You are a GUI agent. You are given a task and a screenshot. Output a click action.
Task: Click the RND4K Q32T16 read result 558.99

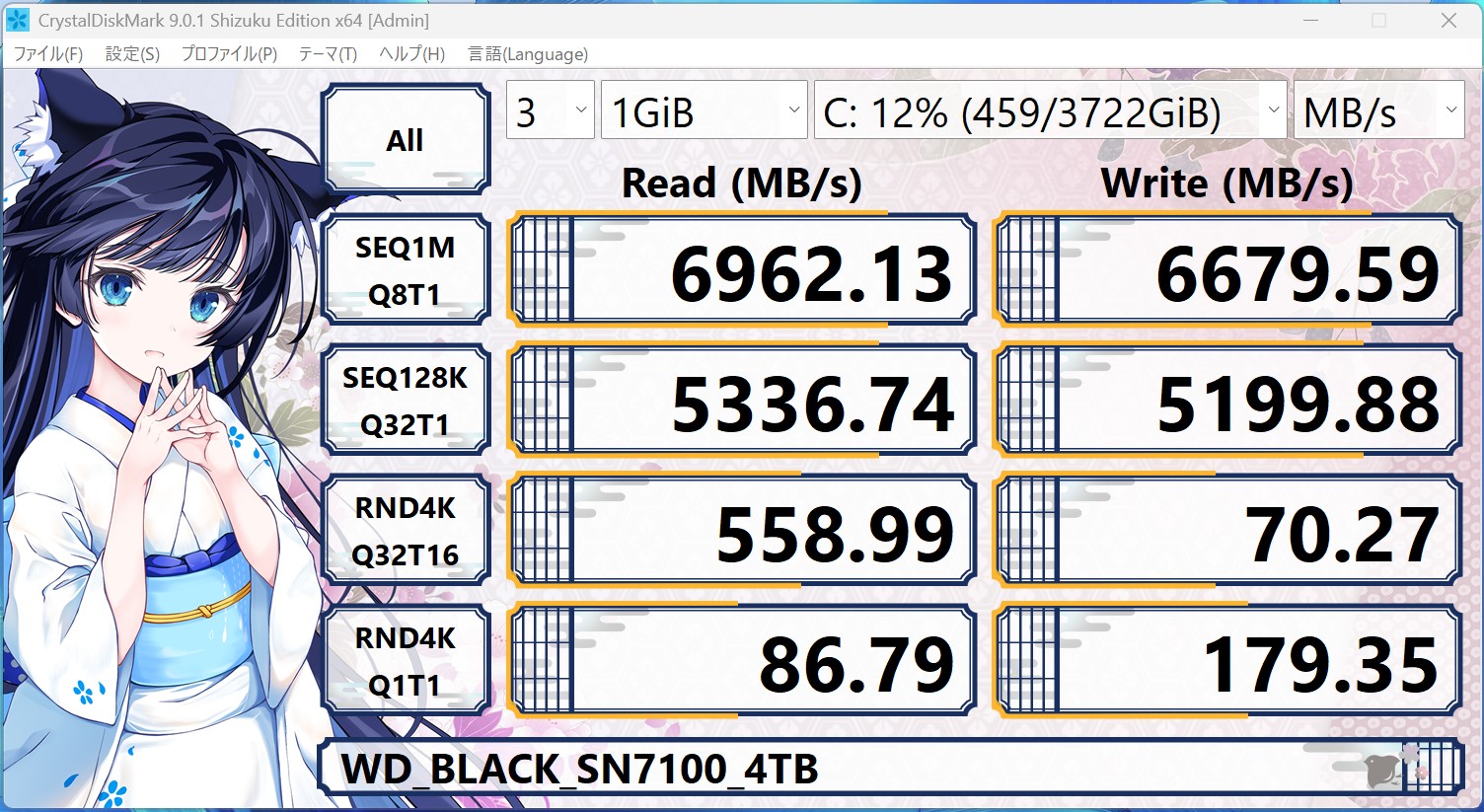pyautogui.click(x=742, y=530)
